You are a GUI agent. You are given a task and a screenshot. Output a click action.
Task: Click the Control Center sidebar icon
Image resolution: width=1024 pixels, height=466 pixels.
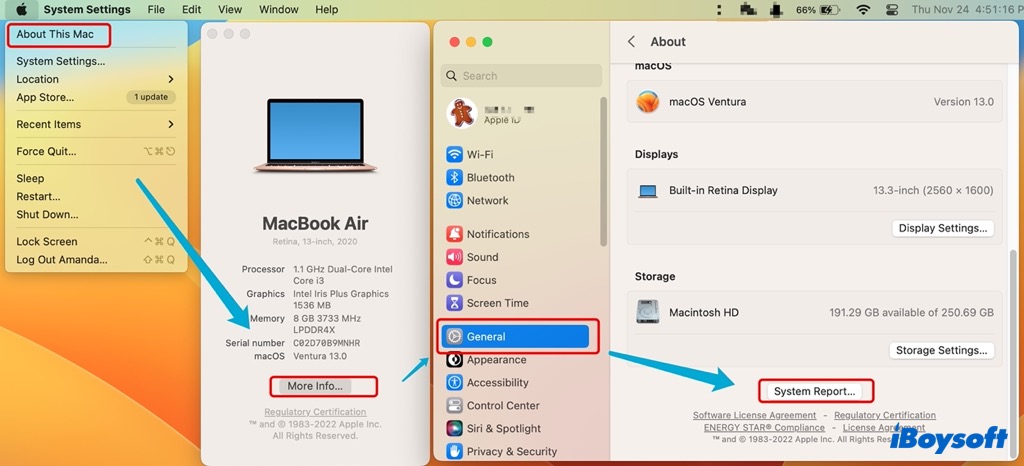(x=455, y=405)
